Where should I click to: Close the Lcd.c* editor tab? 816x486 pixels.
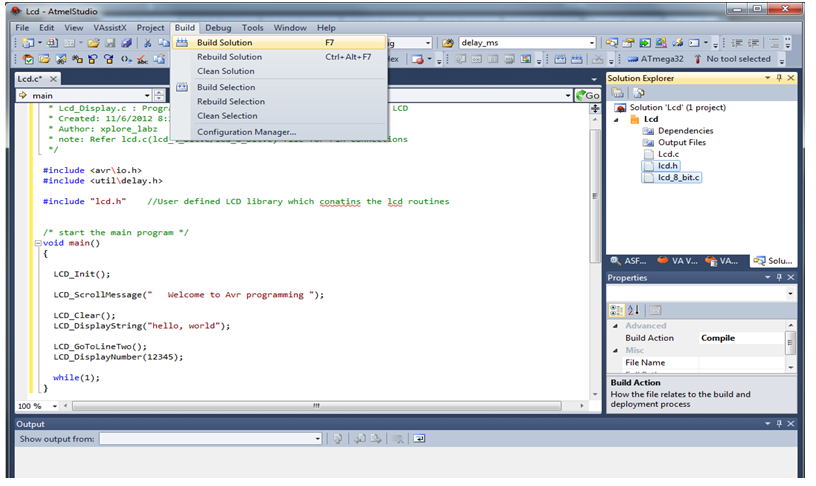[x=53, y=79]
